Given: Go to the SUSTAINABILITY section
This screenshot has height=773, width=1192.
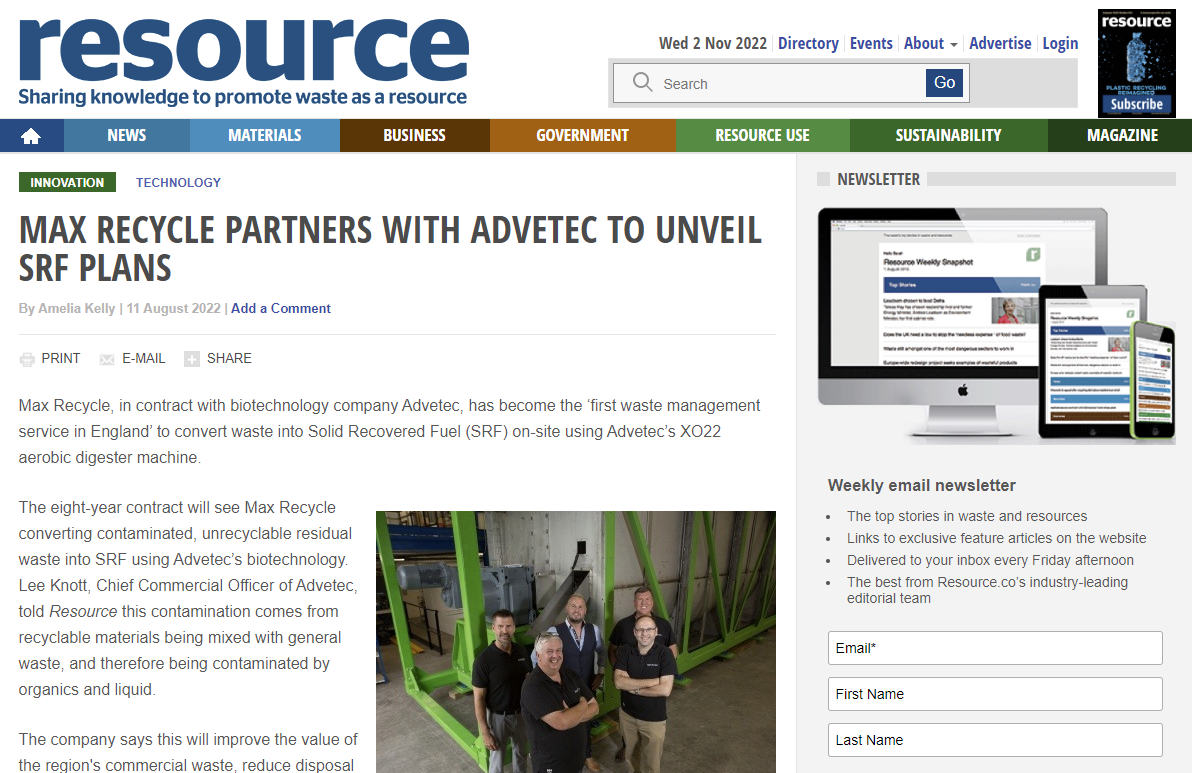Looking at the screenshot, I should pyautogui.click(x=948, y=135).
